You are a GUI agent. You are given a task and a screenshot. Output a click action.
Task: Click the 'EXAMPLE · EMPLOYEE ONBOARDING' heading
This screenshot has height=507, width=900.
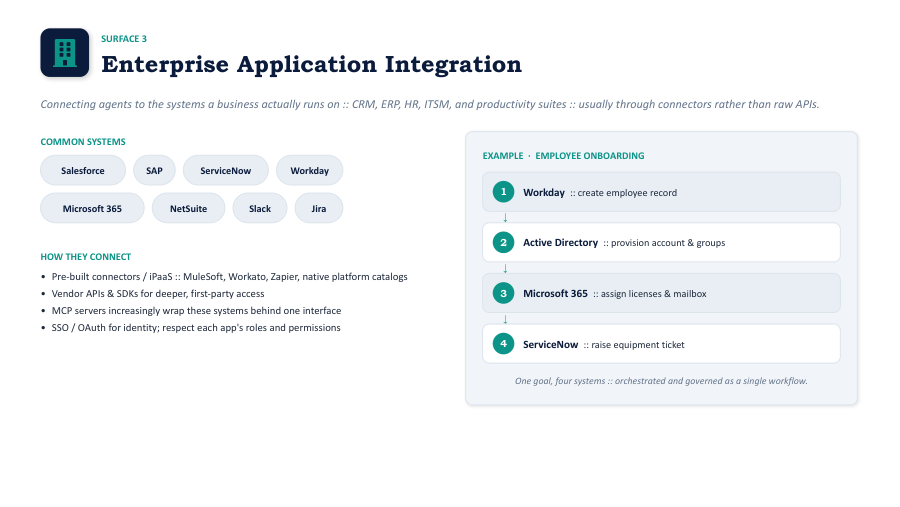coord(564,156)
